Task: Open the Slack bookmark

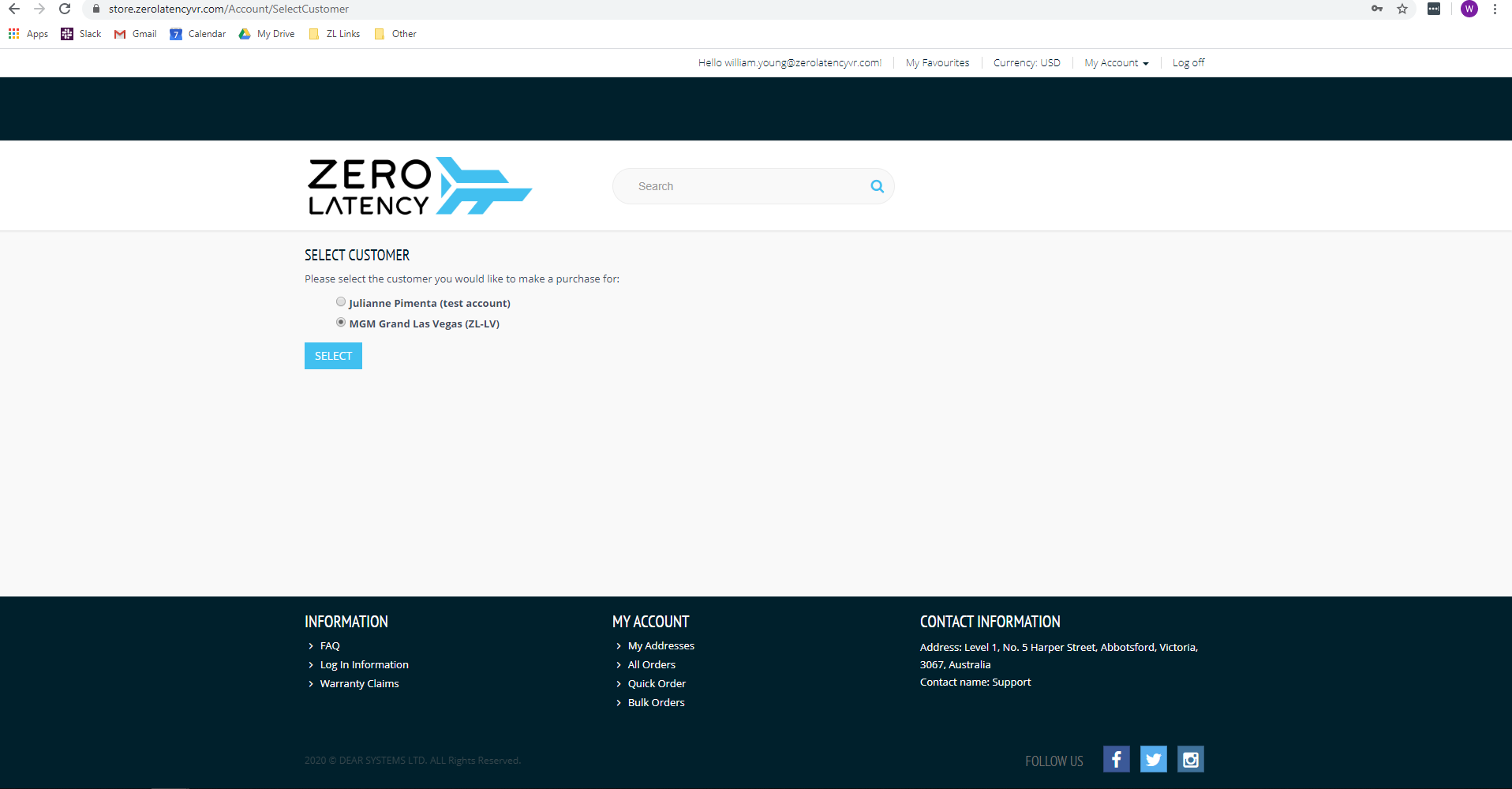Action: pos(81,34)
